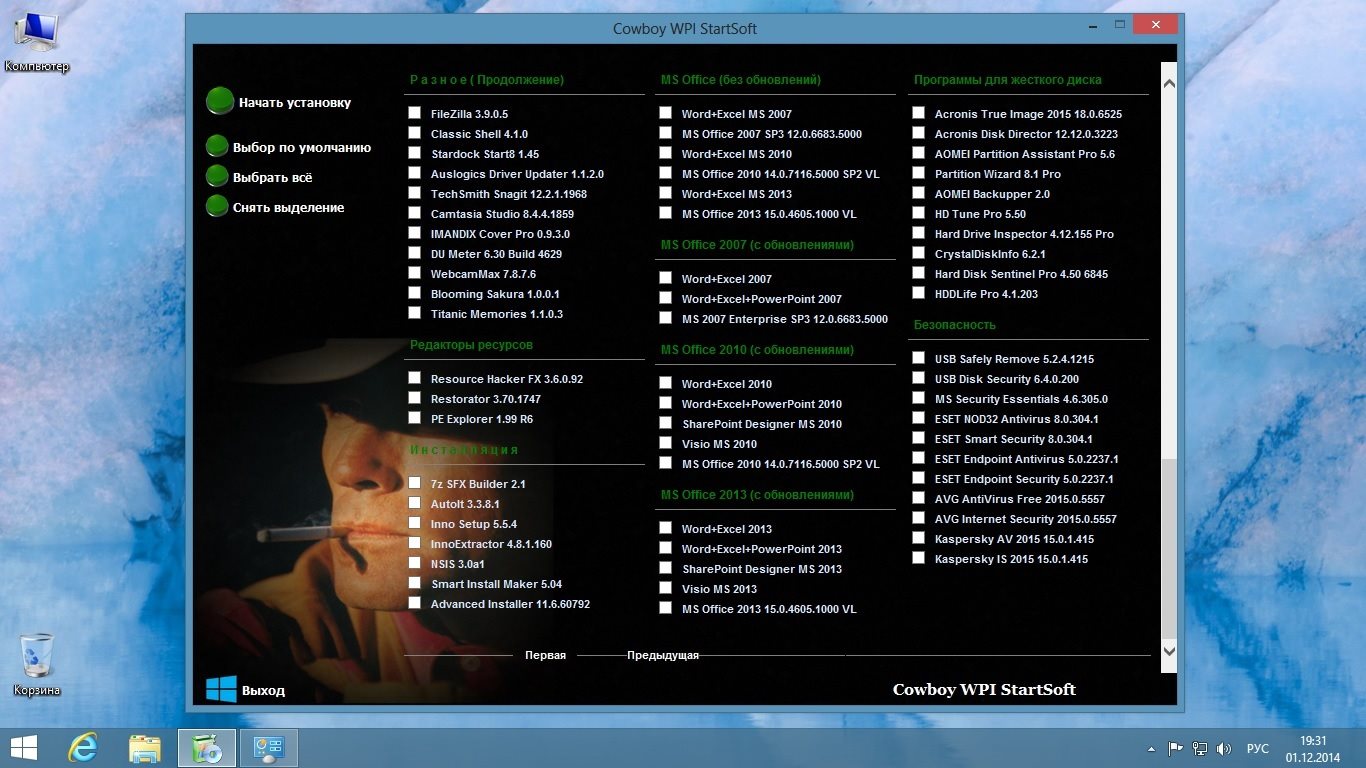This screenshot has height=768, width=1366.
Task: Click the NSIS 3.0a1 label
Action: click(x=457, y=564)
